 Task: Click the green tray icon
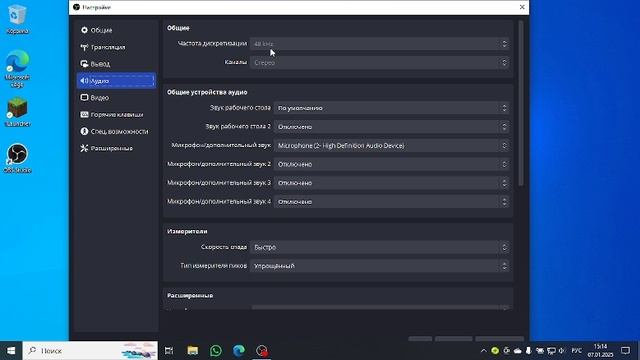(x=495, y=351)
